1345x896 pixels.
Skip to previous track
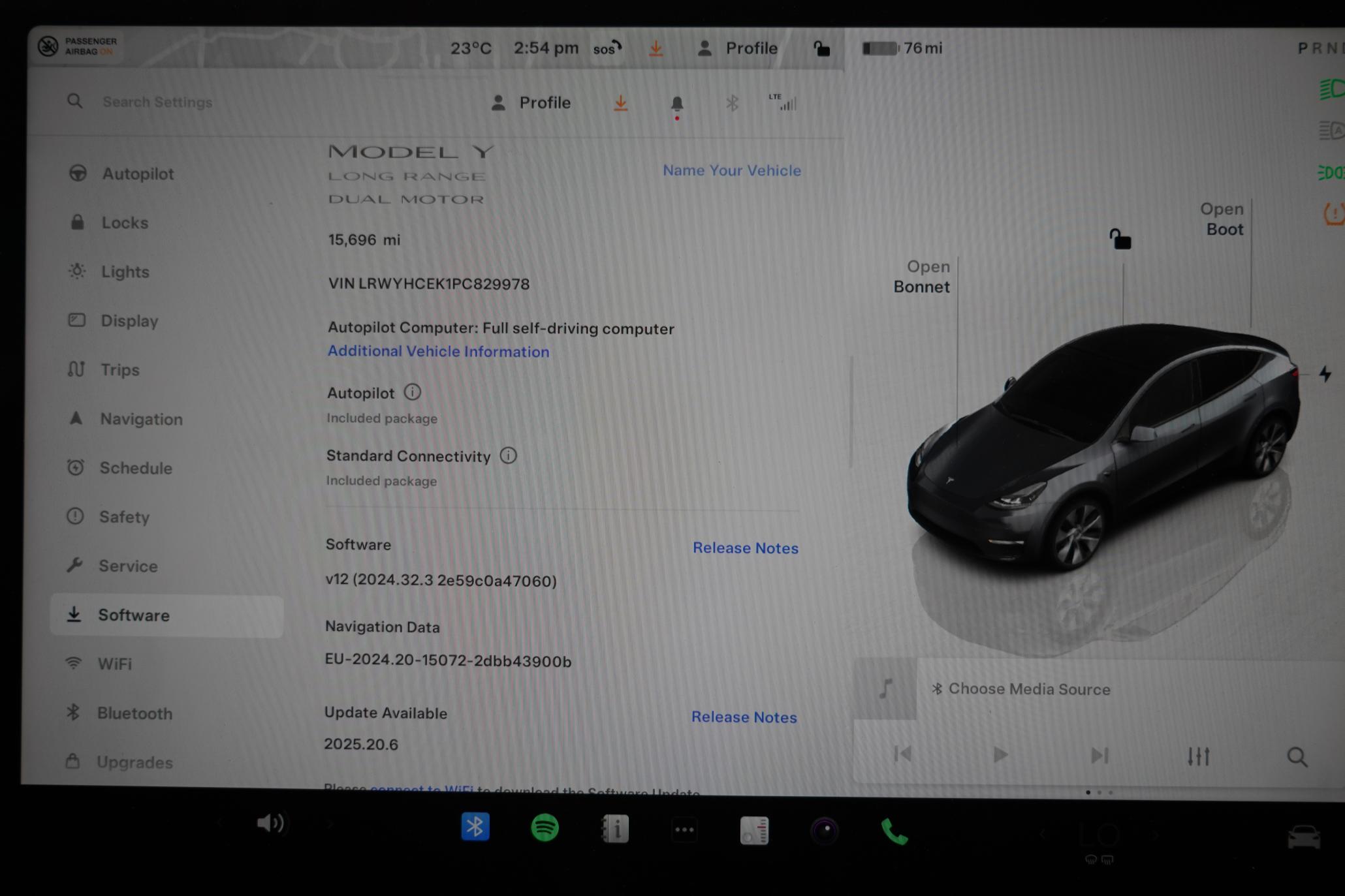902,754
